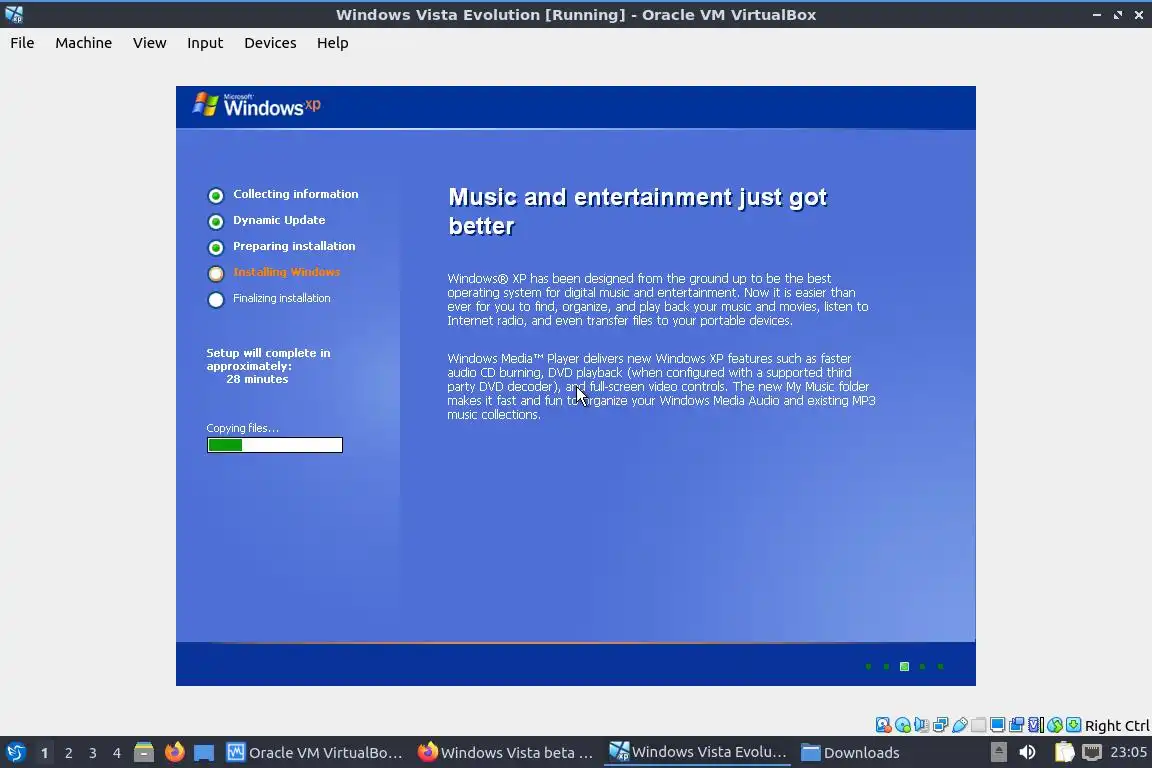Open the file manager launcher in taskbar
This screenshot has height=768, width=1152.
tap(144, 752)
